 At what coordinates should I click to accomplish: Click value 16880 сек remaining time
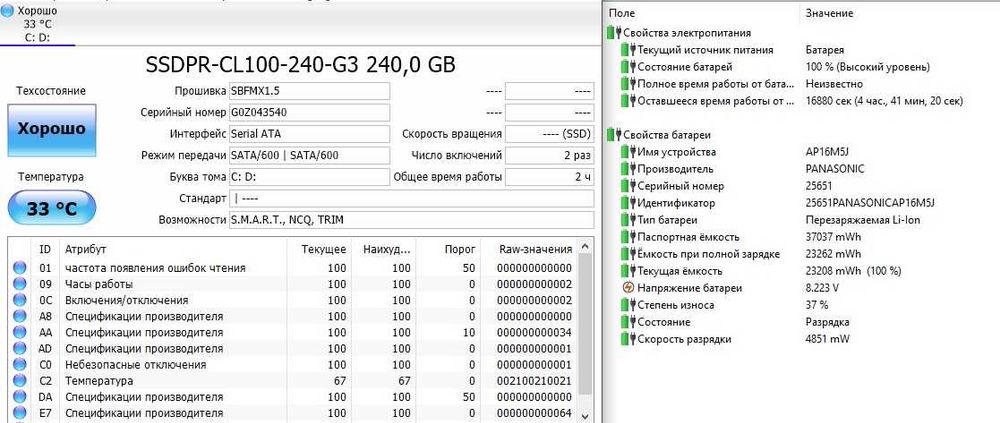(x=884, y=101)
